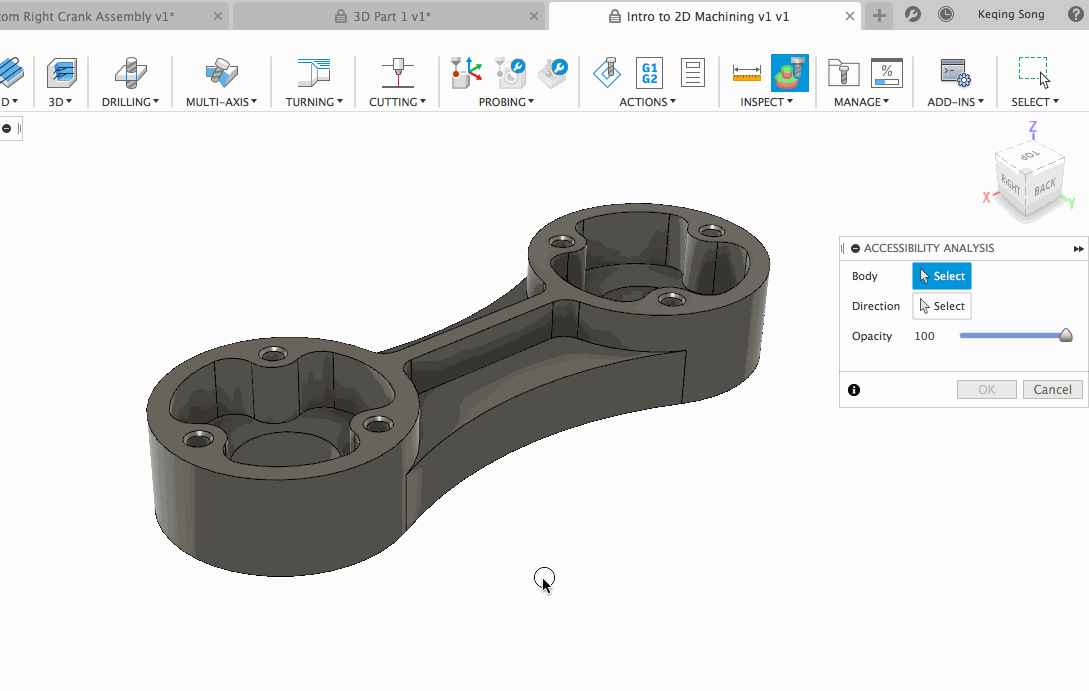Click the info button in the dialog
Image resolution: width=1089 pixels, height=691 pixels.
click(x=854, y=390)
